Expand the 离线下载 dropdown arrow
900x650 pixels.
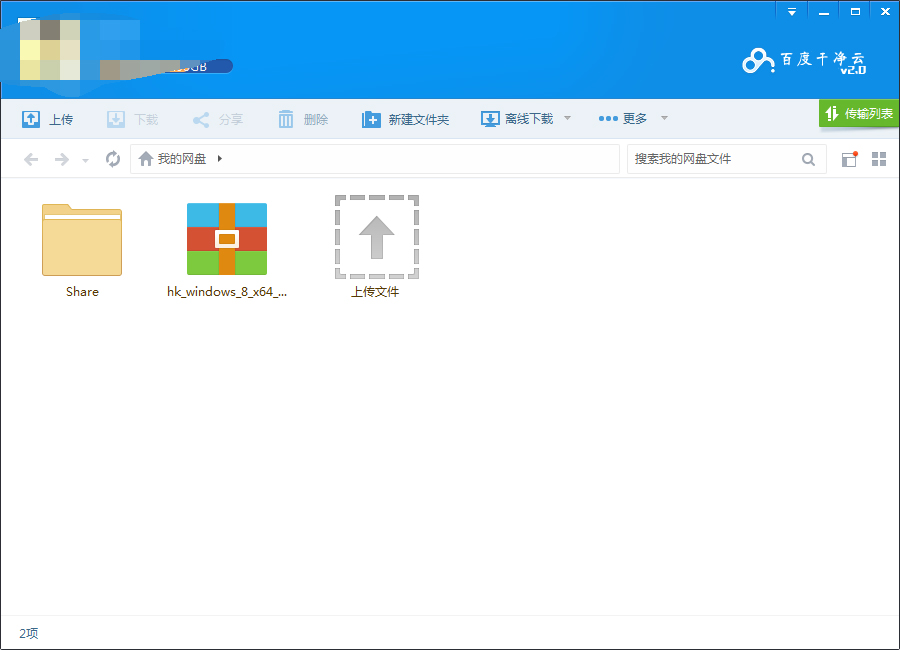click(568, 118)
